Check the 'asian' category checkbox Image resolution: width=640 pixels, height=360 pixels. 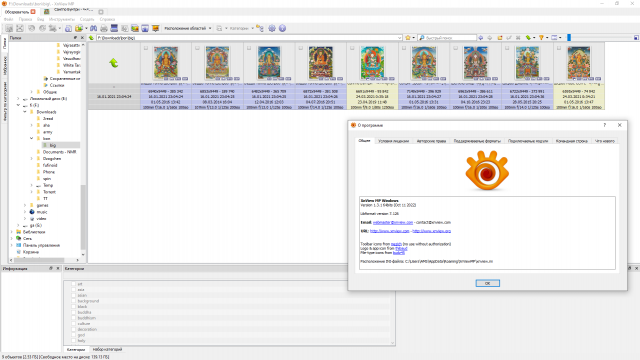point(74,295)
